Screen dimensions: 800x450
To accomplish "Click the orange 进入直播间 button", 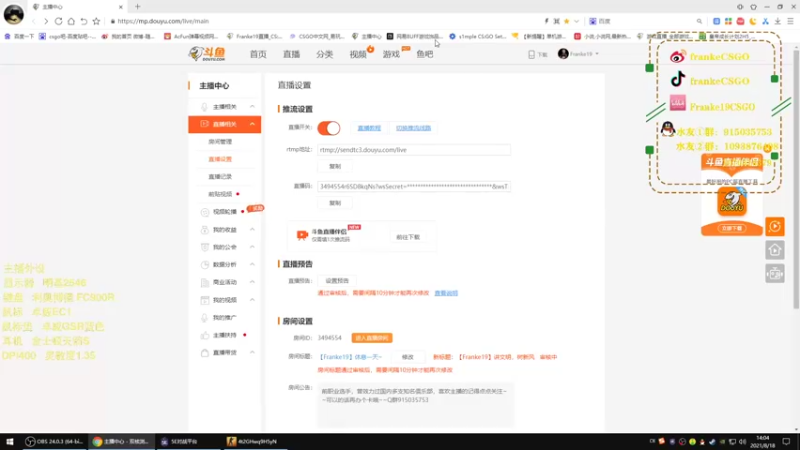I will (372, 338).
